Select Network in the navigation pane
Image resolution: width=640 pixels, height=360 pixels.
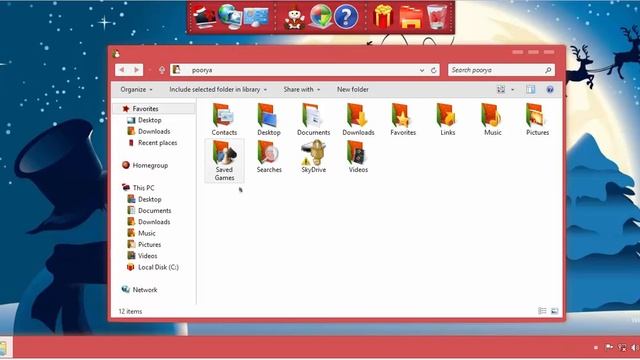[139, 290]
